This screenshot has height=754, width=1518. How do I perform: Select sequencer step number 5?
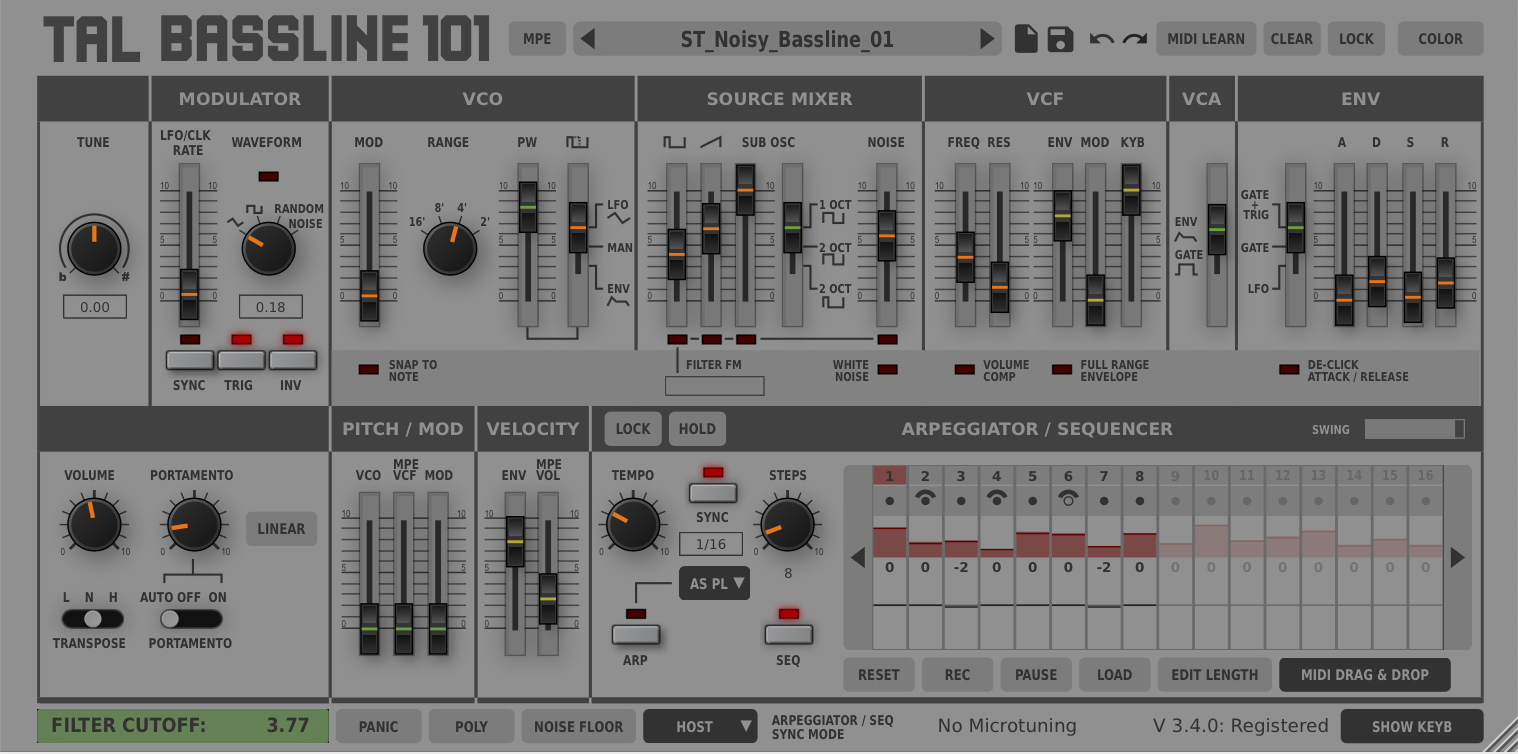point(1032,476)
